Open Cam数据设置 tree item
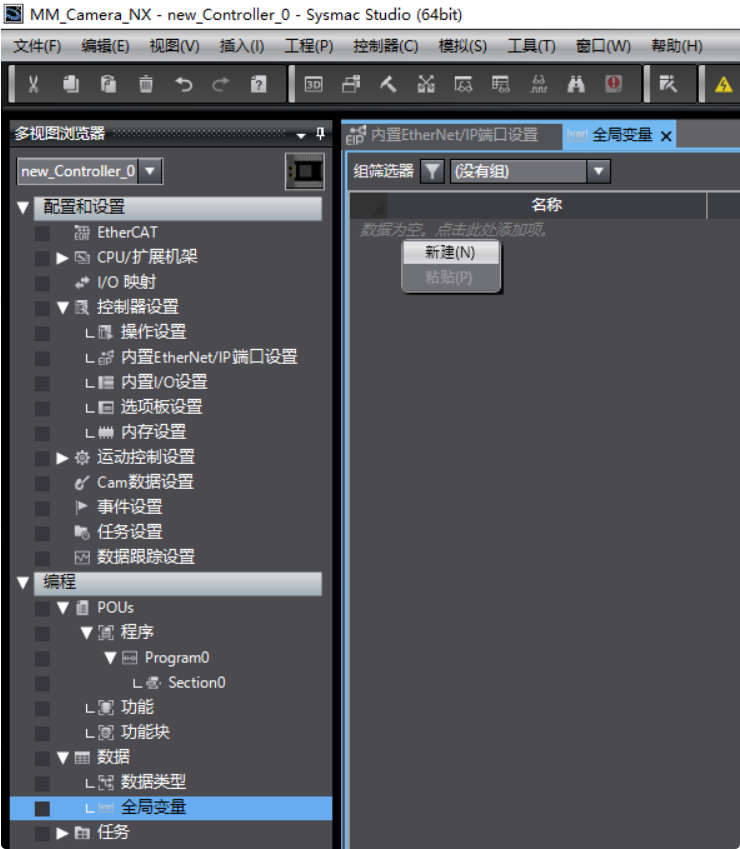Screen dimensions: 740x849 coord(145,482)
